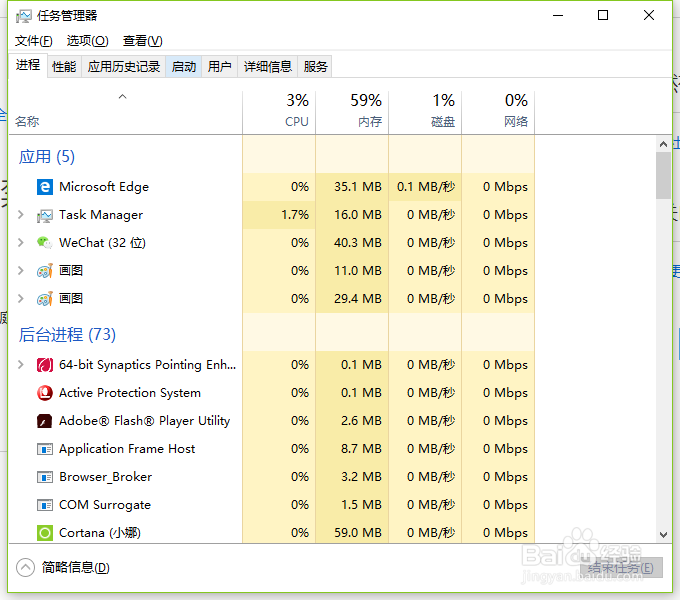Click the second 画图 paint icon, 29.4 MB row

pyautogui.click(x=45, y=299)
